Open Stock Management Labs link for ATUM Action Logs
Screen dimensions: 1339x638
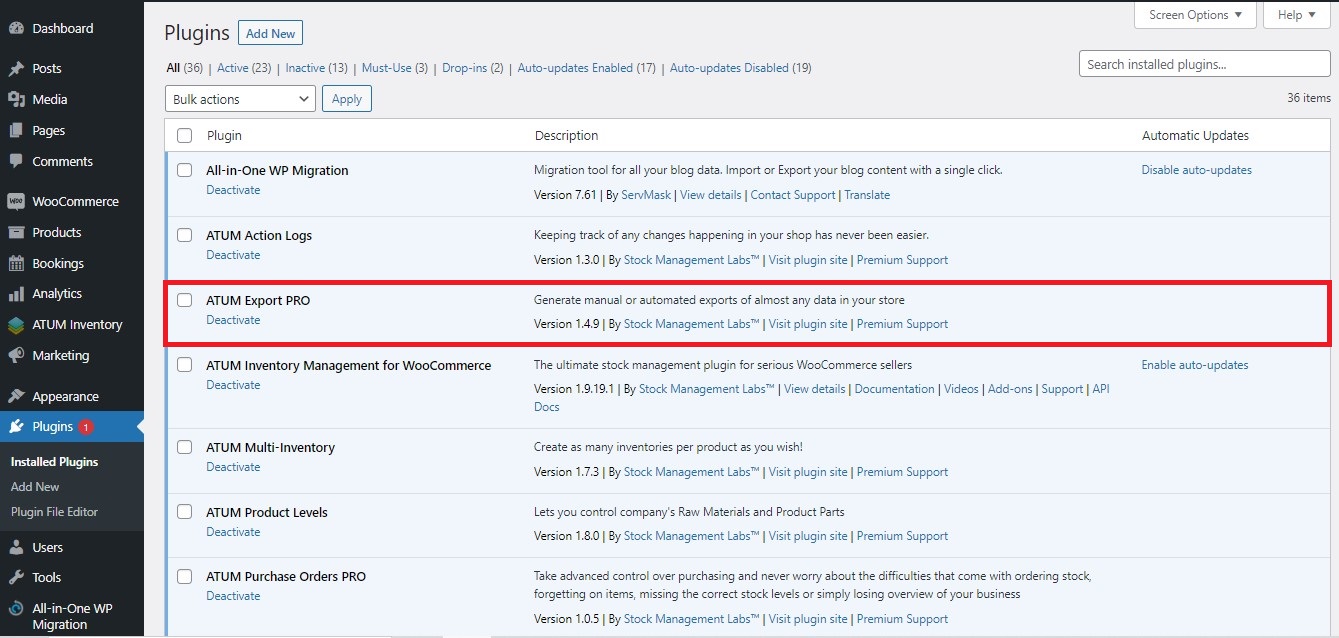(x=692, y=260)
